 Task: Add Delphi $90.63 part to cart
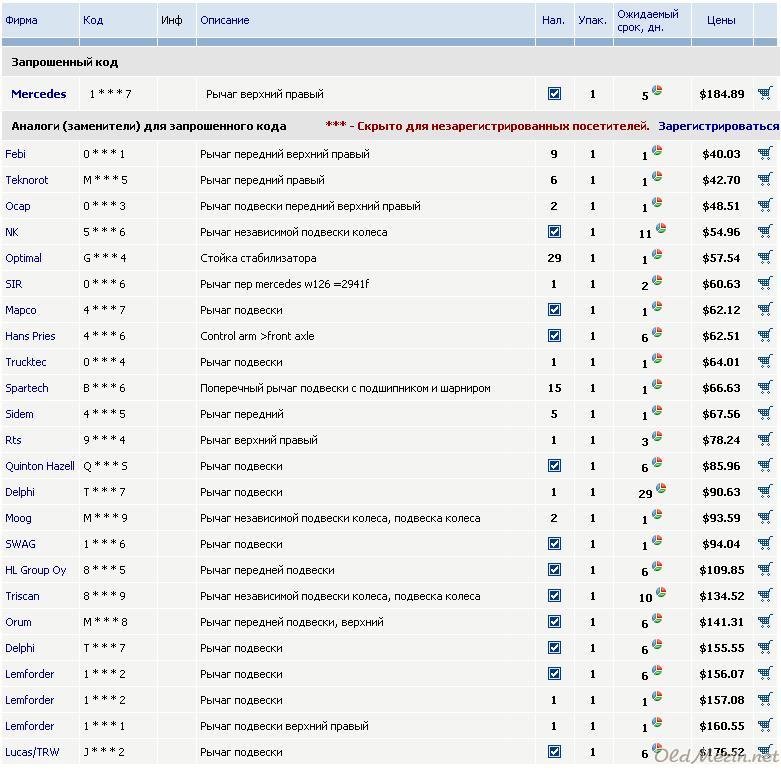pyautogui.click(x=765, y=491)
